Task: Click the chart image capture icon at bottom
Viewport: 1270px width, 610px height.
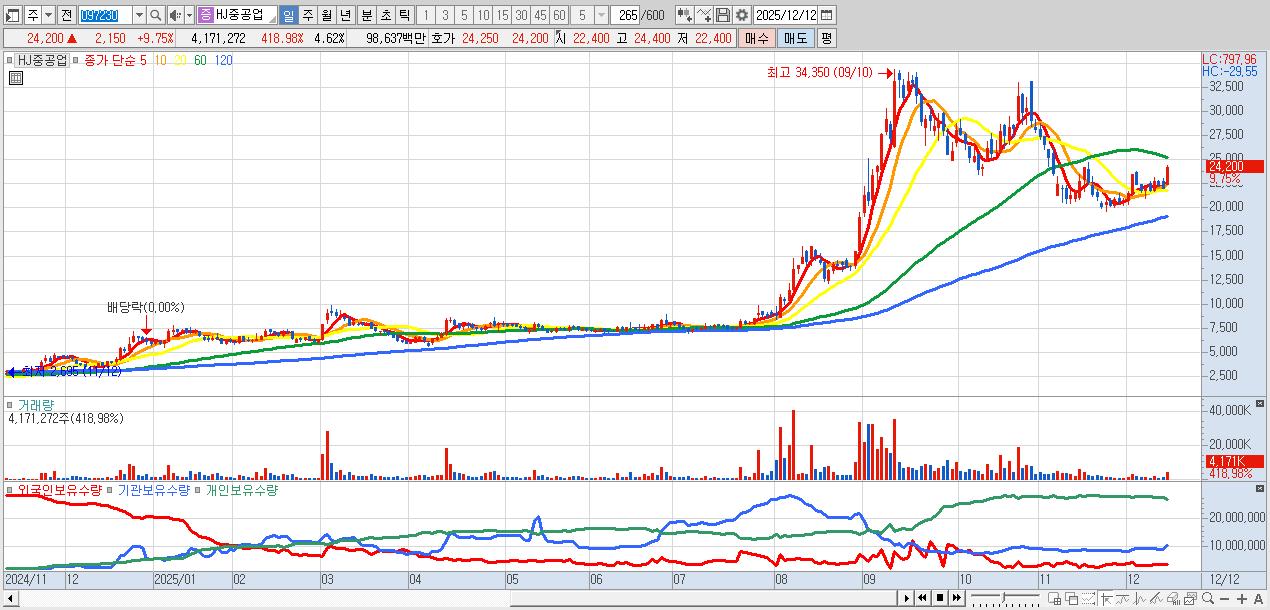Action: tap(1190, 598)
